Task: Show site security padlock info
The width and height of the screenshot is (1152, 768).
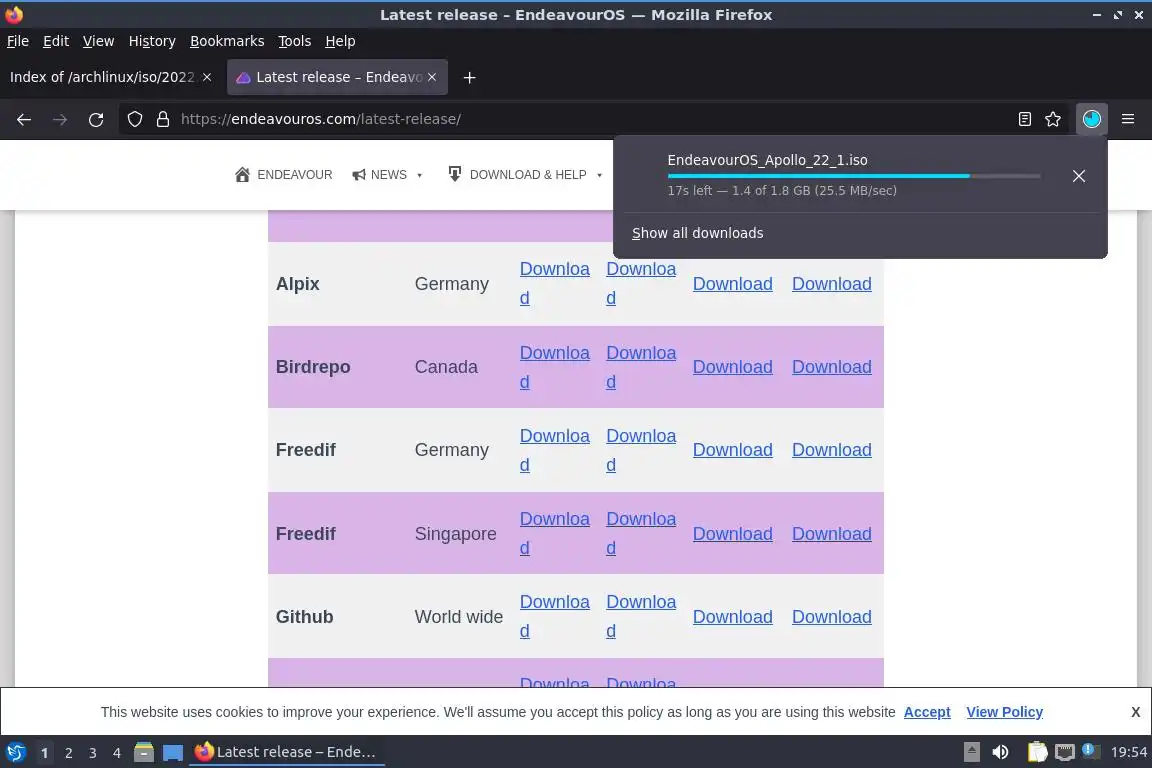Action: 163,119
